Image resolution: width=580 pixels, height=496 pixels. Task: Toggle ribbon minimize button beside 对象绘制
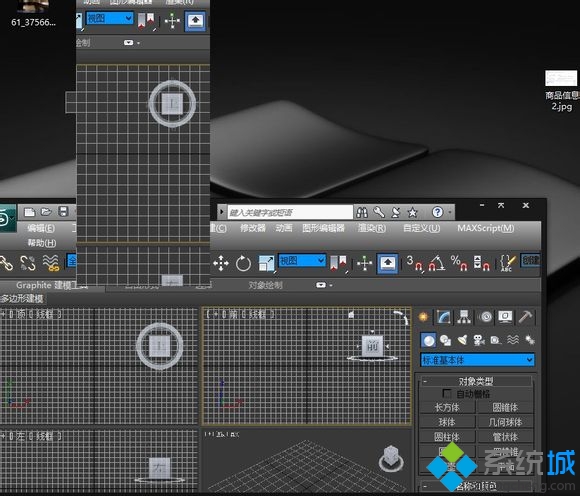pos(321,285)
